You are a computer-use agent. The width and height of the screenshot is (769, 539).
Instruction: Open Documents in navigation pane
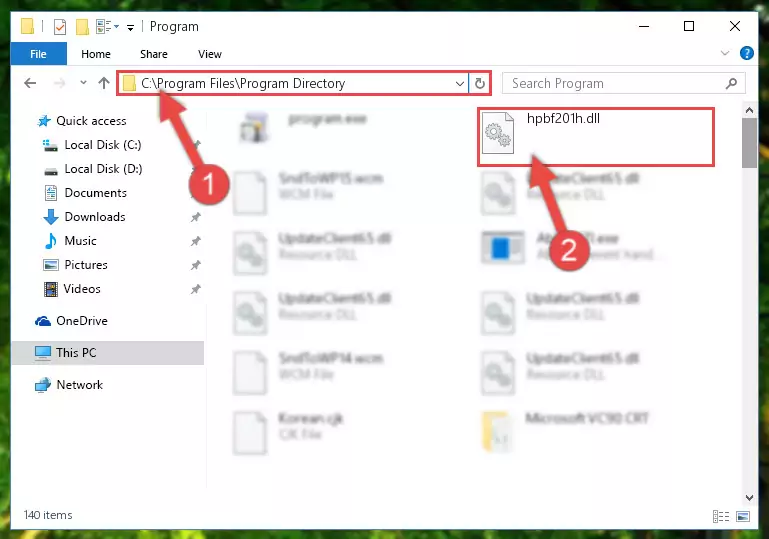click(96, 193)
